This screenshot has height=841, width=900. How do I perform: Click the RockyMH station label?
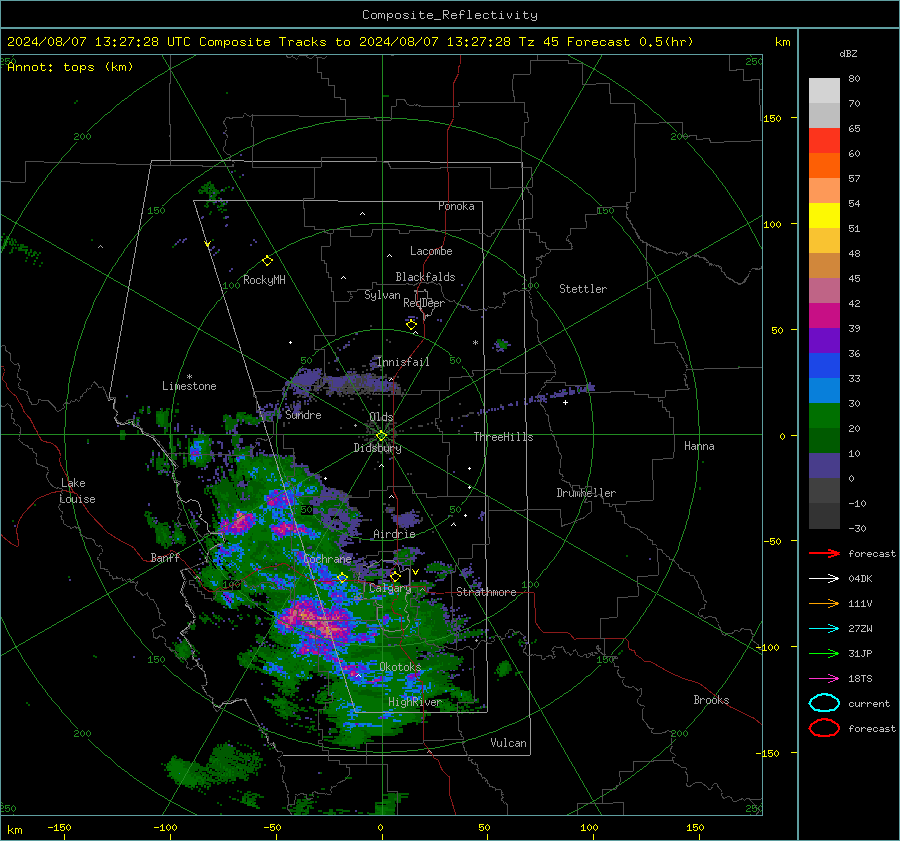point(264,280)
